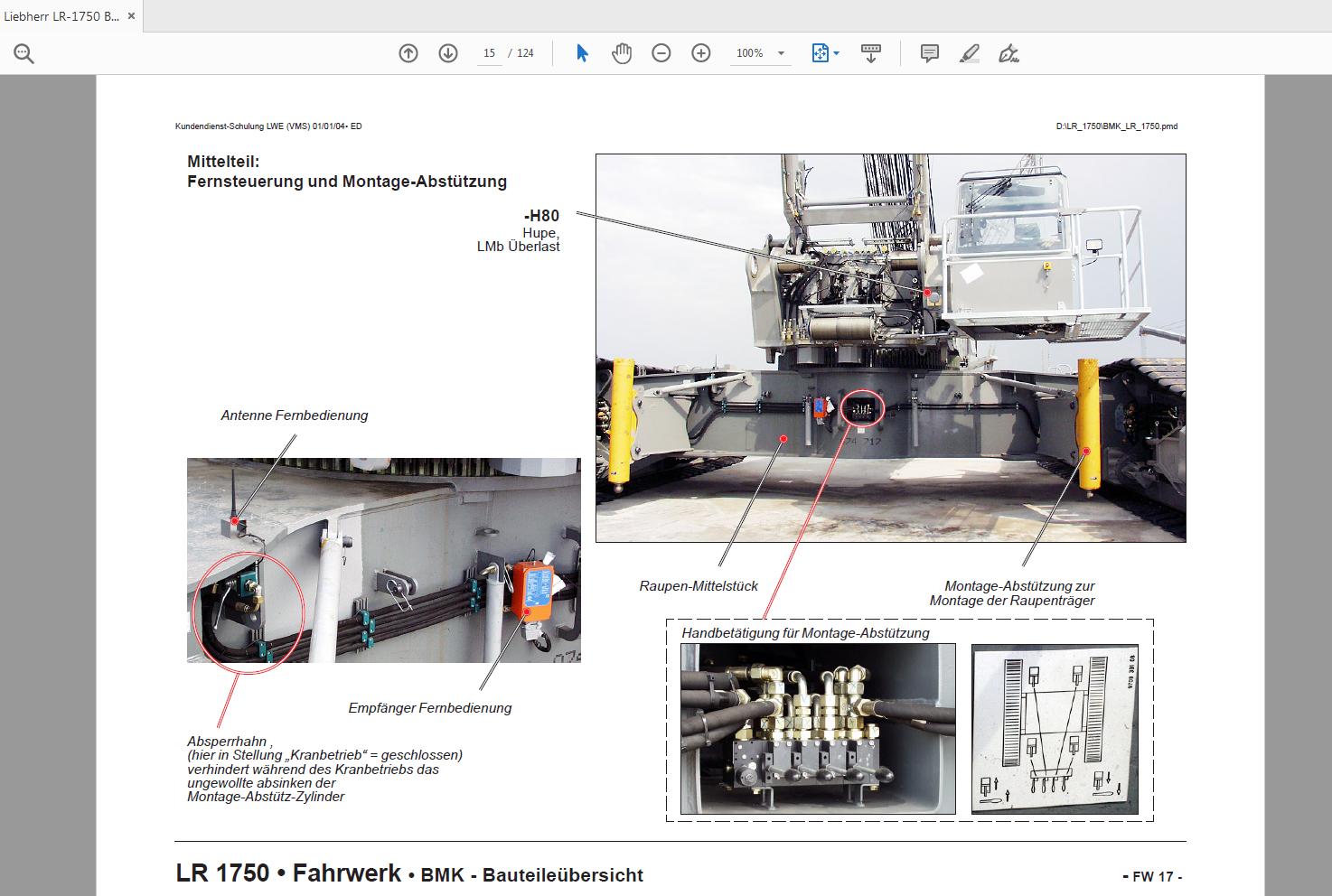This screenshot has width=1332, height=896.
Task: Toggle the page fit display mode
Action: coord(820,52)
